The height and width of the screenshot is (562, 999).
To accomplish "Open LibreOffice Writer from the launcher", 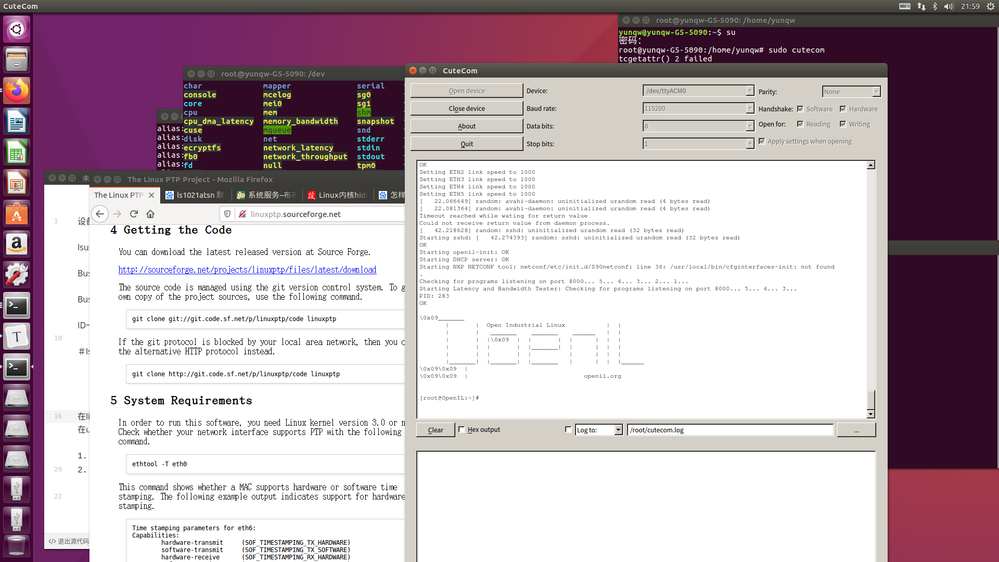I will 17,121.
